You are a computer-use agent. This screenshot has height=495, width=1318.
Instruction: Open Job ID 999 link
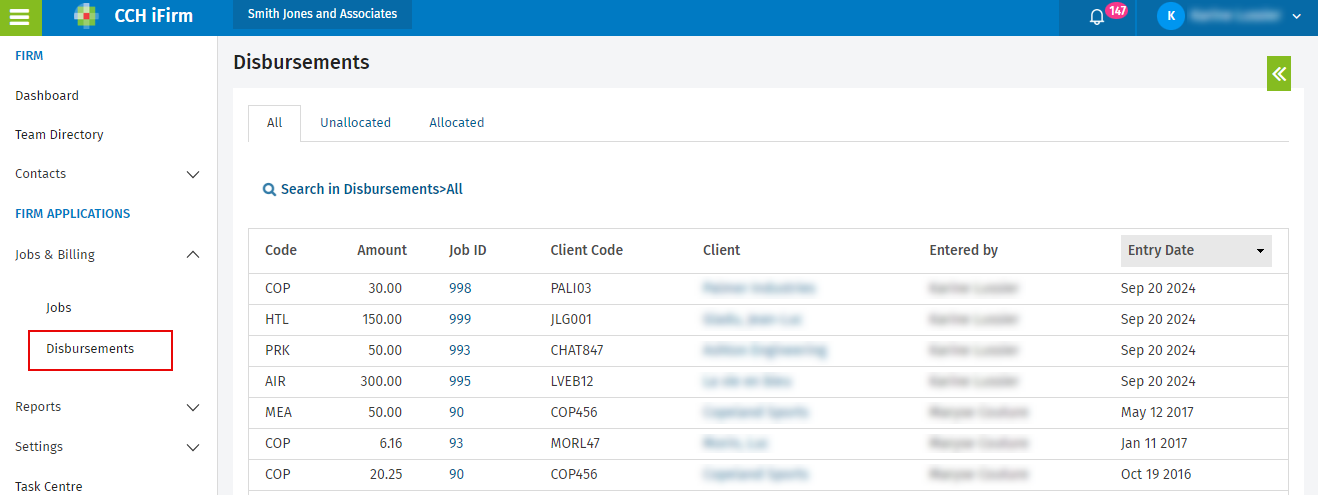(460, 319)
